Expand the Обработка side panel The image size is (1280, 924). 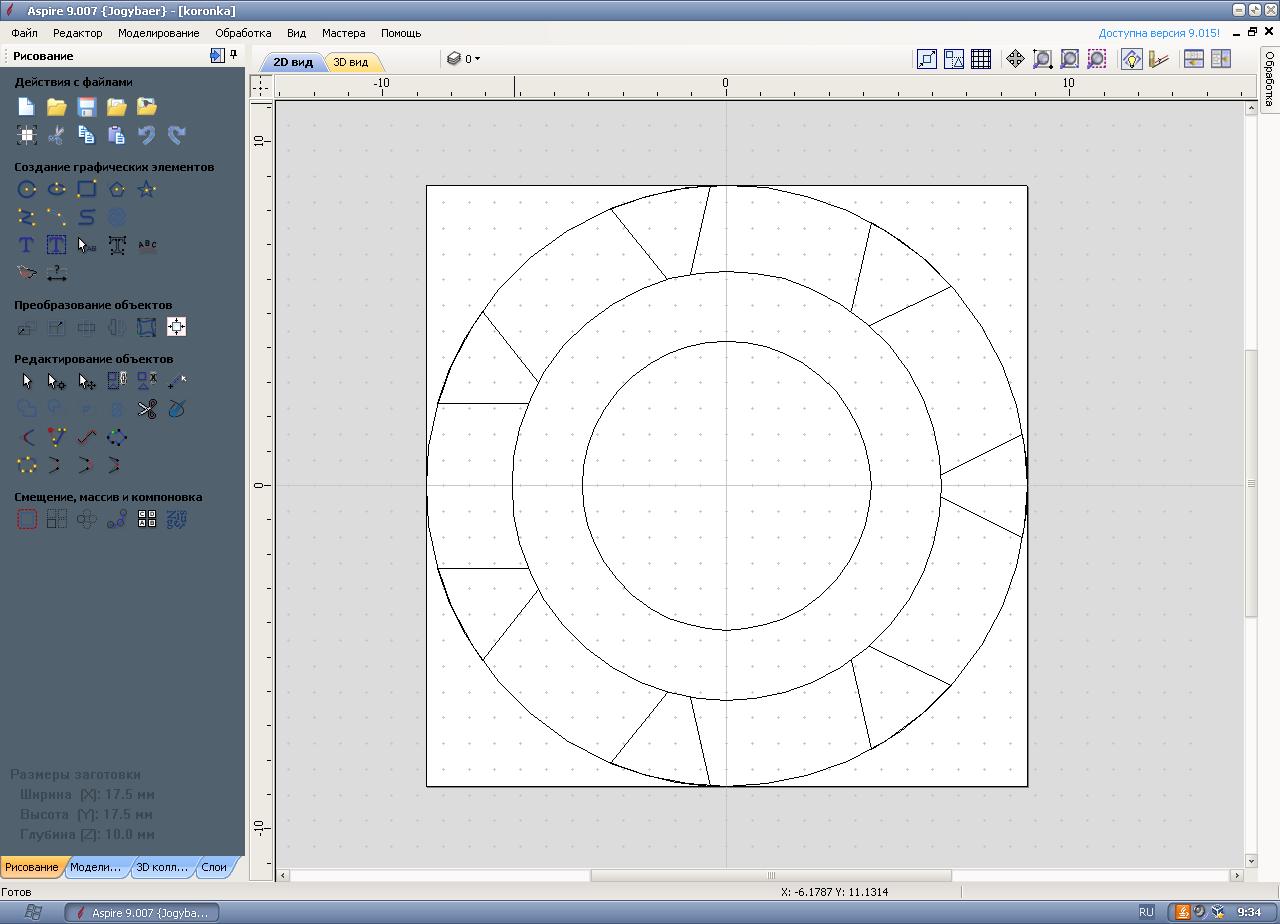(1268, 80)
